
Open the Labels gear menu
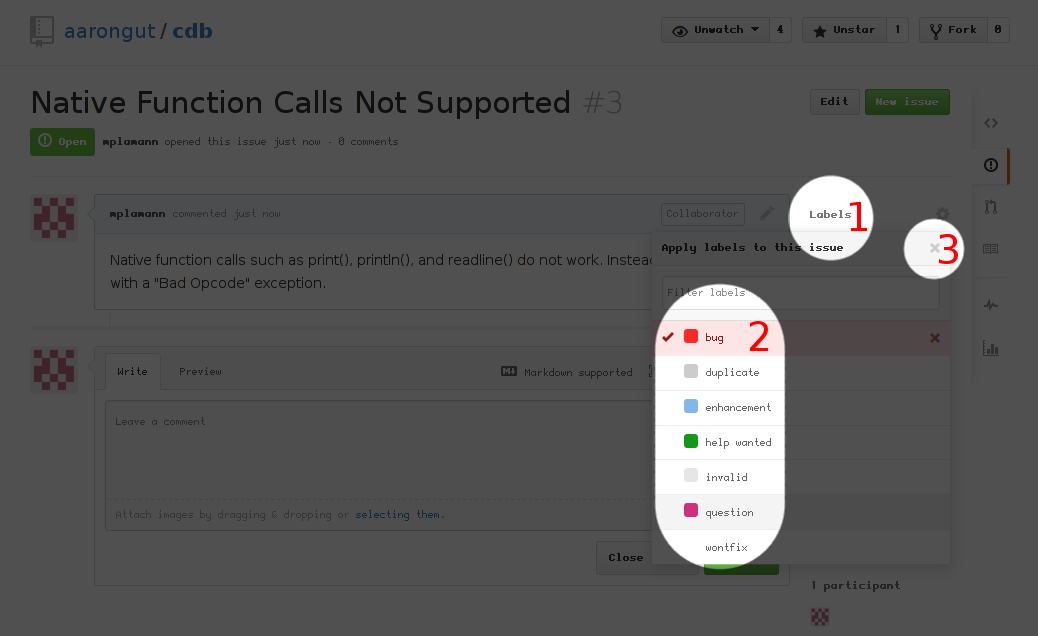[942, 214]
